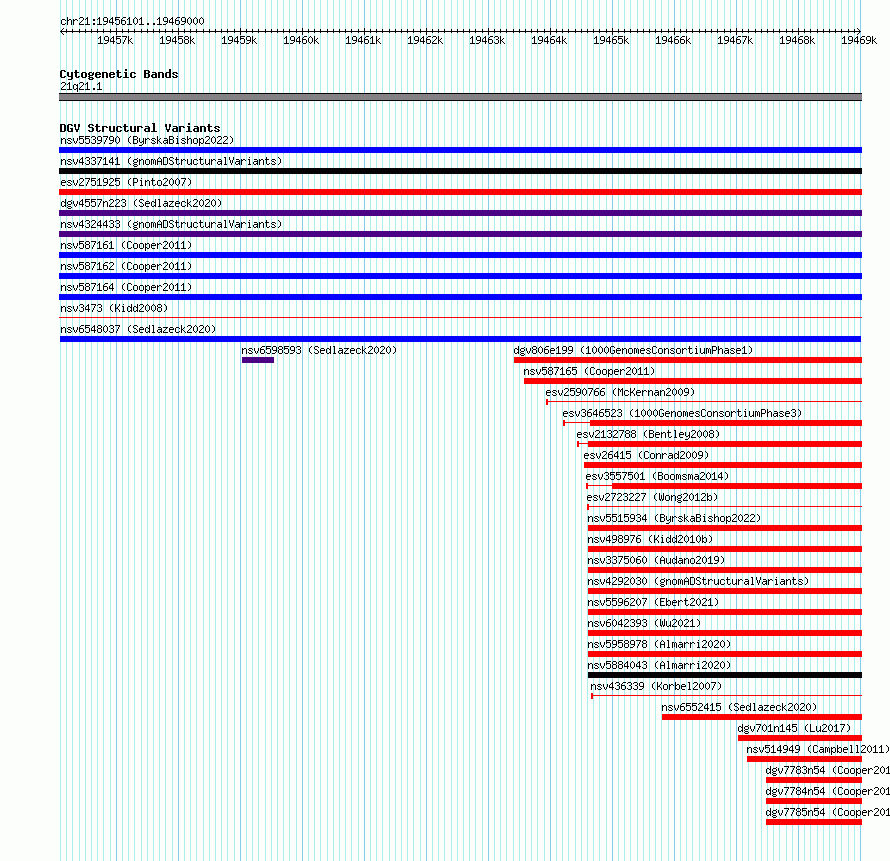Click esv2751925 (Pinto2007) label

coord(126,182)
